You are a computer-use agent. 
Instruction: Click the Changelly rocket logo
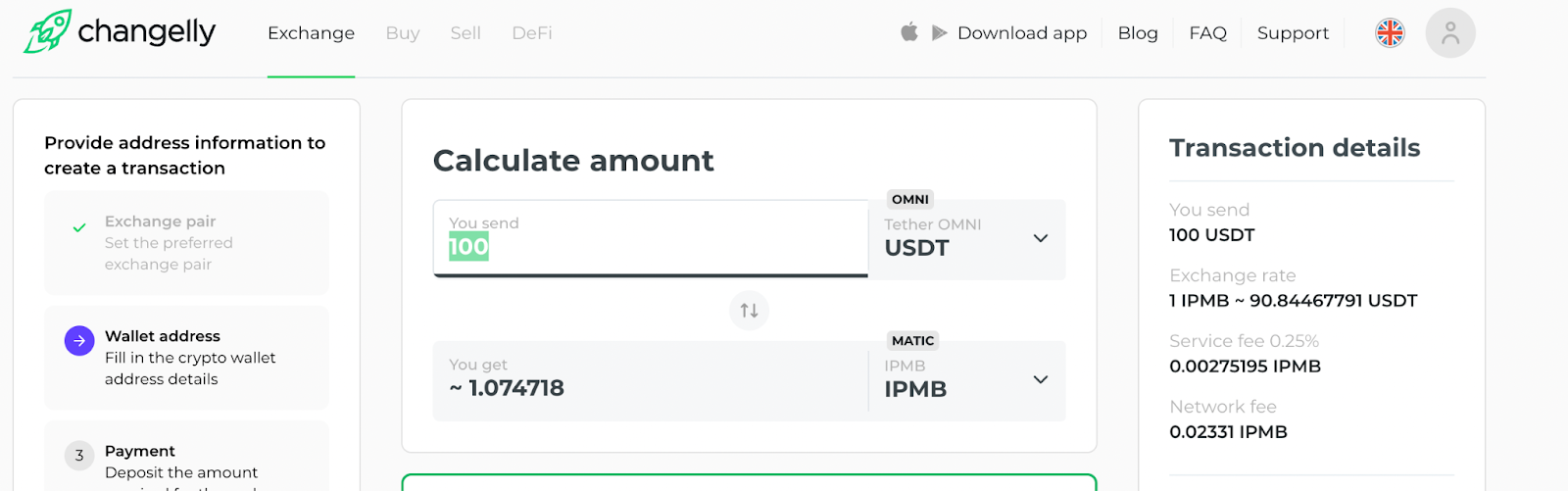pyautogui.click(x=47, y=31)
